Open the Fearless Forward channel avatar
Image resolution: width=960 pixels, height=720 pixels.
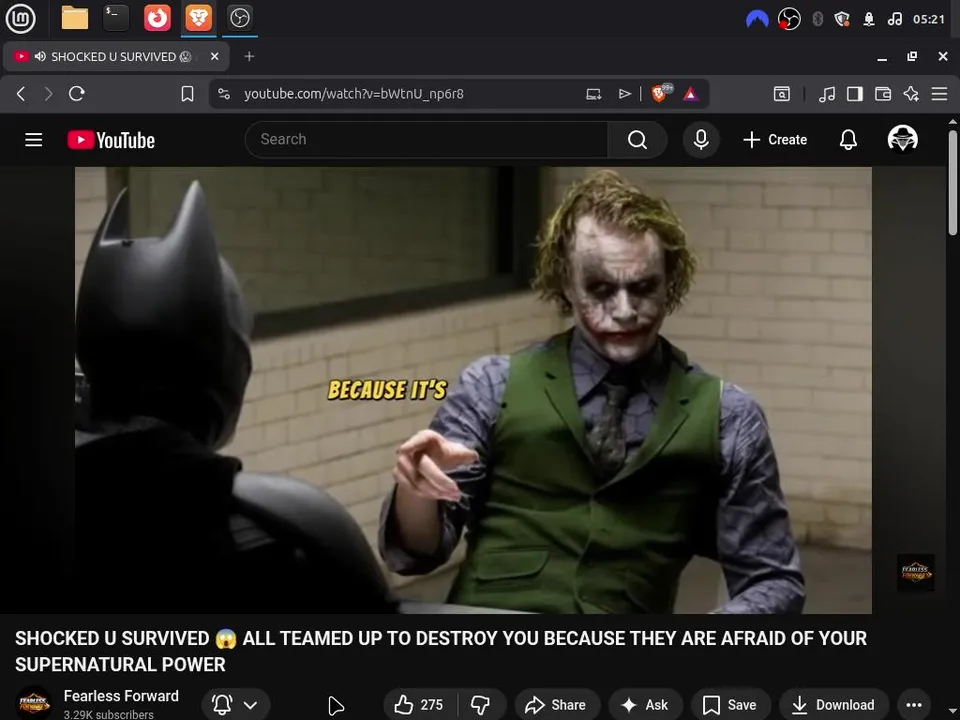tap(34, 703)
